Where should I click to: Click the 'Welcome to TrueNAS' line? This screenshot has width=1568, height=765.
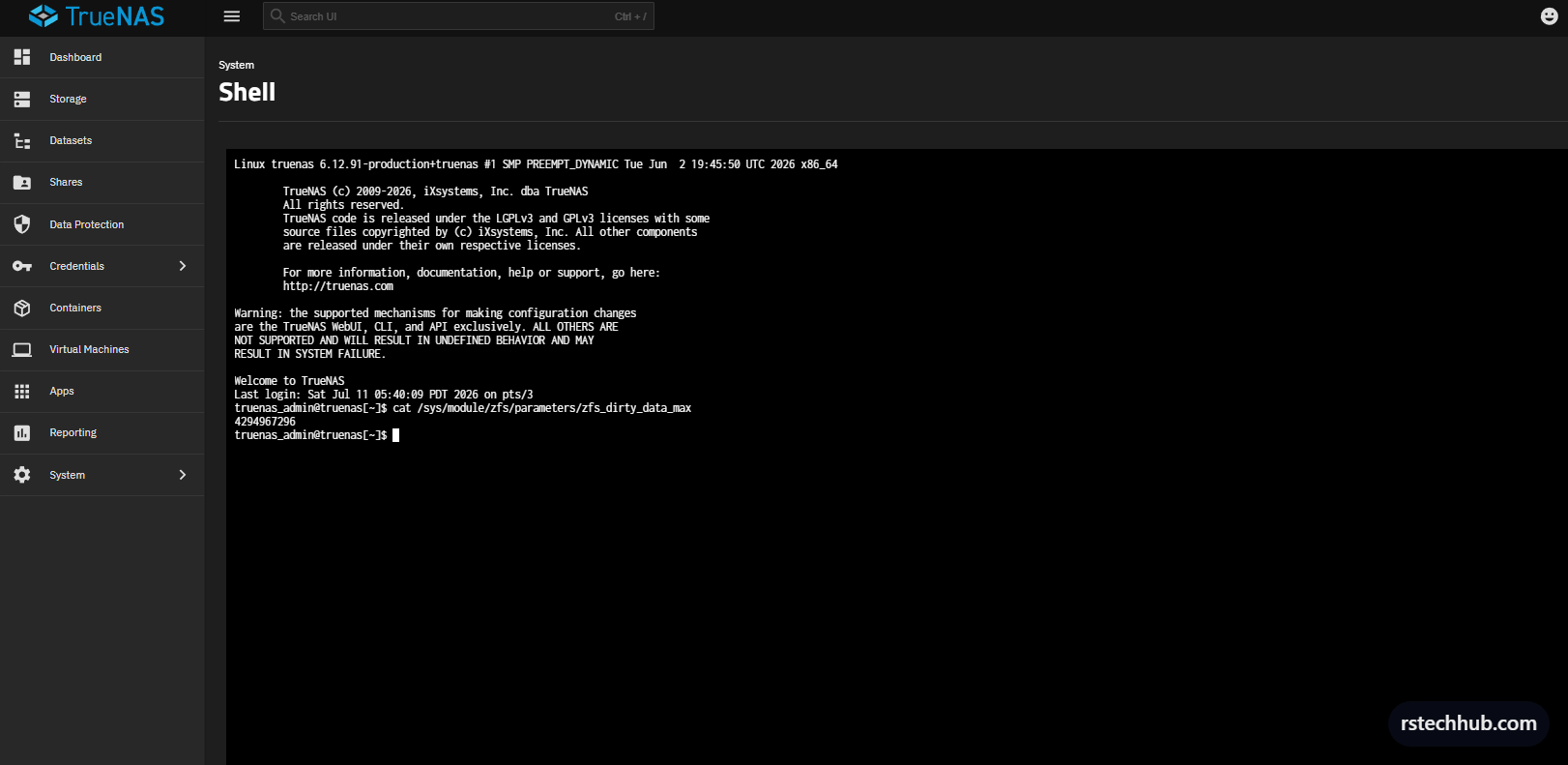point(289,381)
